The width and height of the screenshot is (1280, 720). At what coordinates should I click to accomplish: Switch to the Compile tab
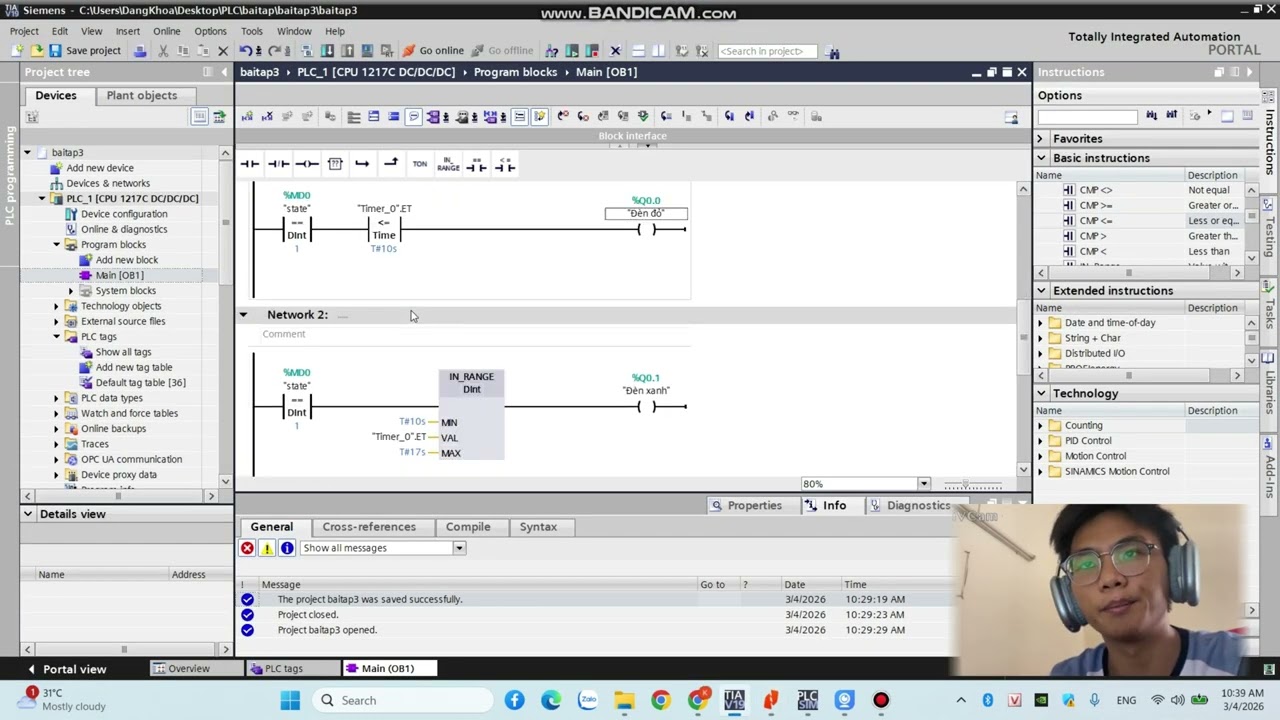pos(468,527)
